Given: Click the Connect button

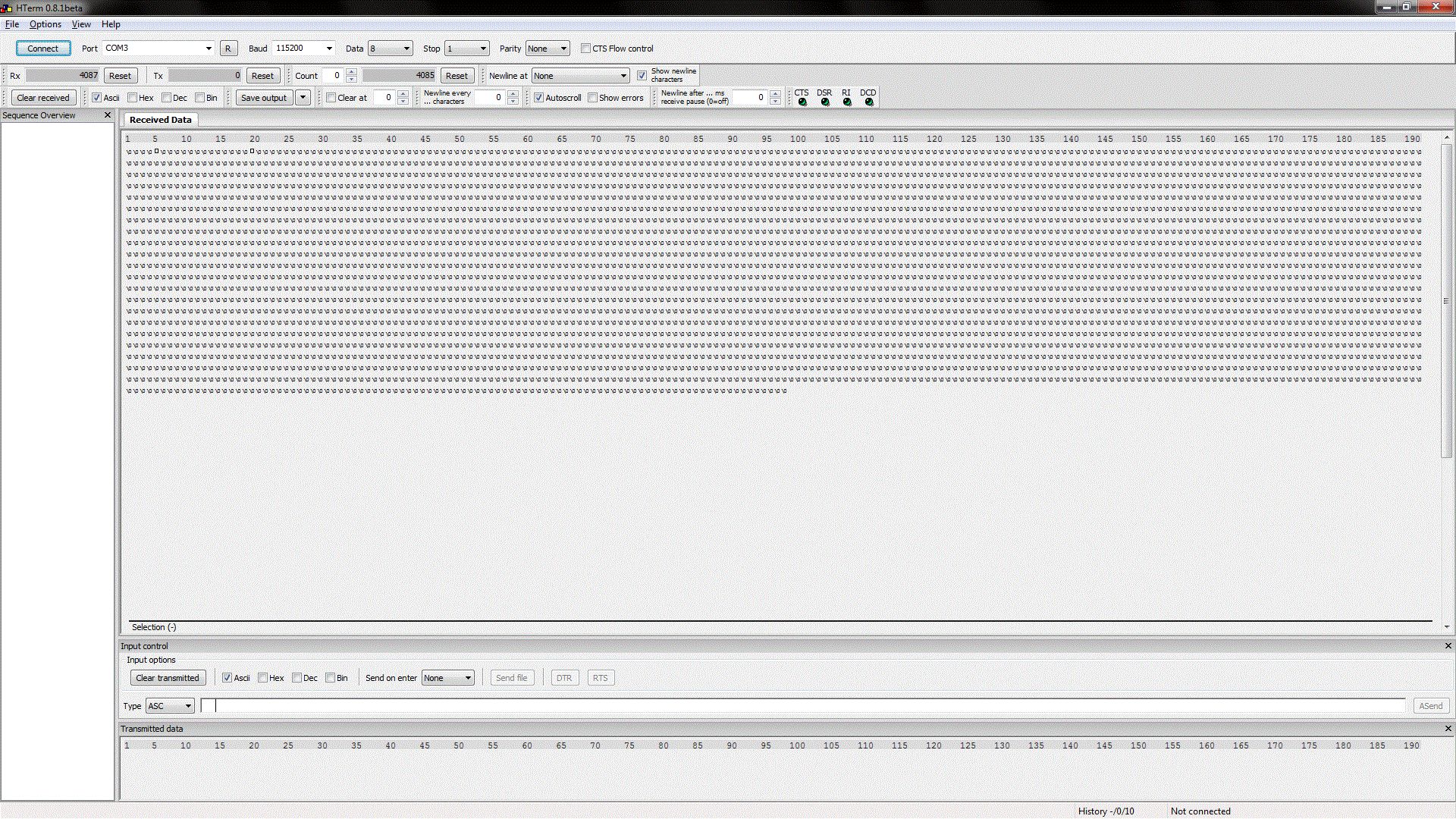Looking at the screenshot, I should (43, 49).
